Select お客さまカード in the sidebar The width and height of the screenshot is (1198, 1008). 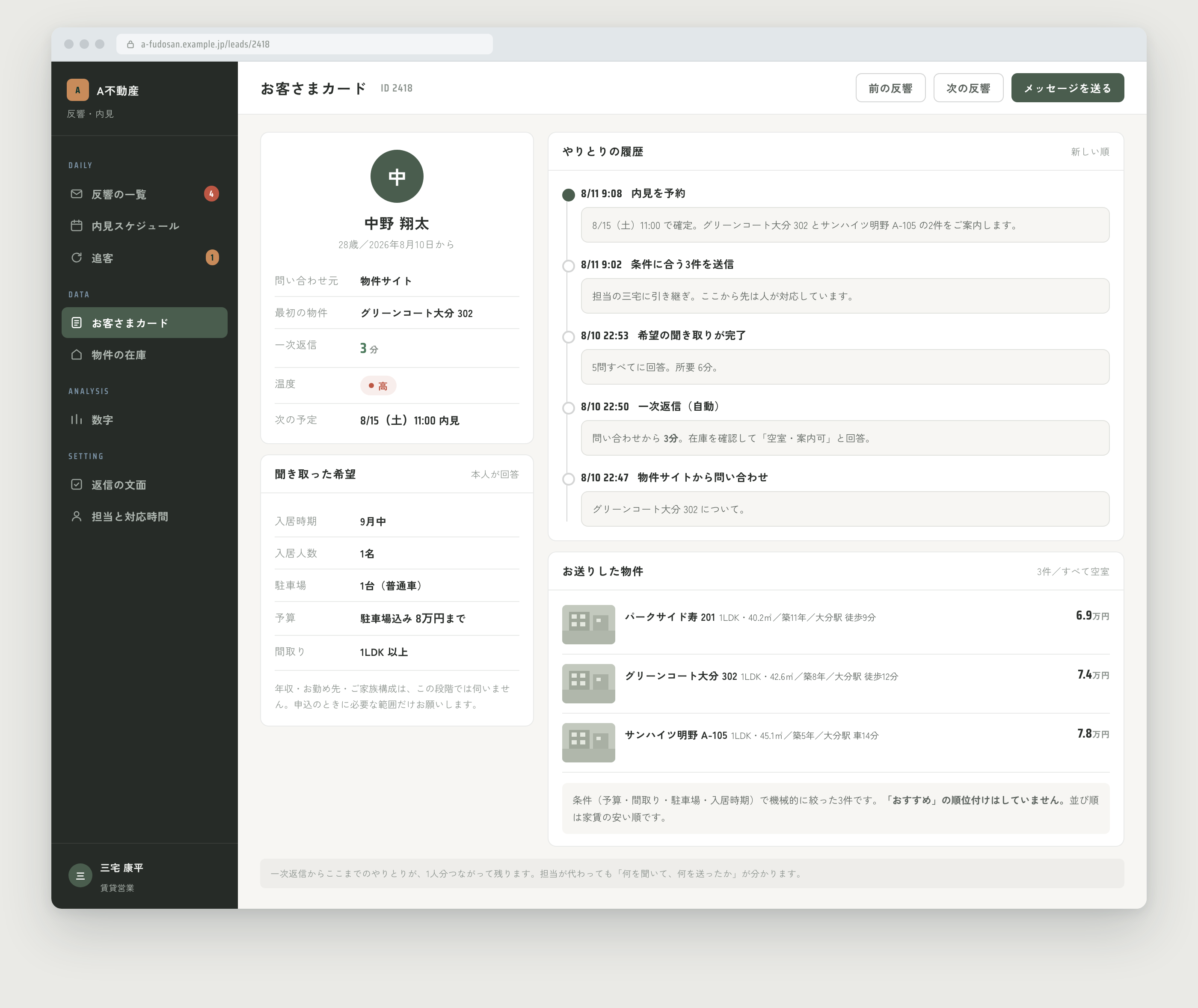pyautogui.click(x=145, y=323)
